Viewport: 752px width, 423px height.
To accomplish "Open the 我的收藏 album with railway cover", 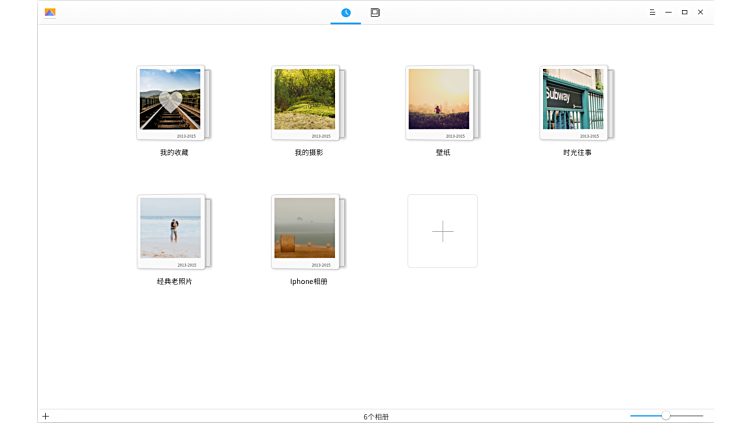I will pos(170,100).
